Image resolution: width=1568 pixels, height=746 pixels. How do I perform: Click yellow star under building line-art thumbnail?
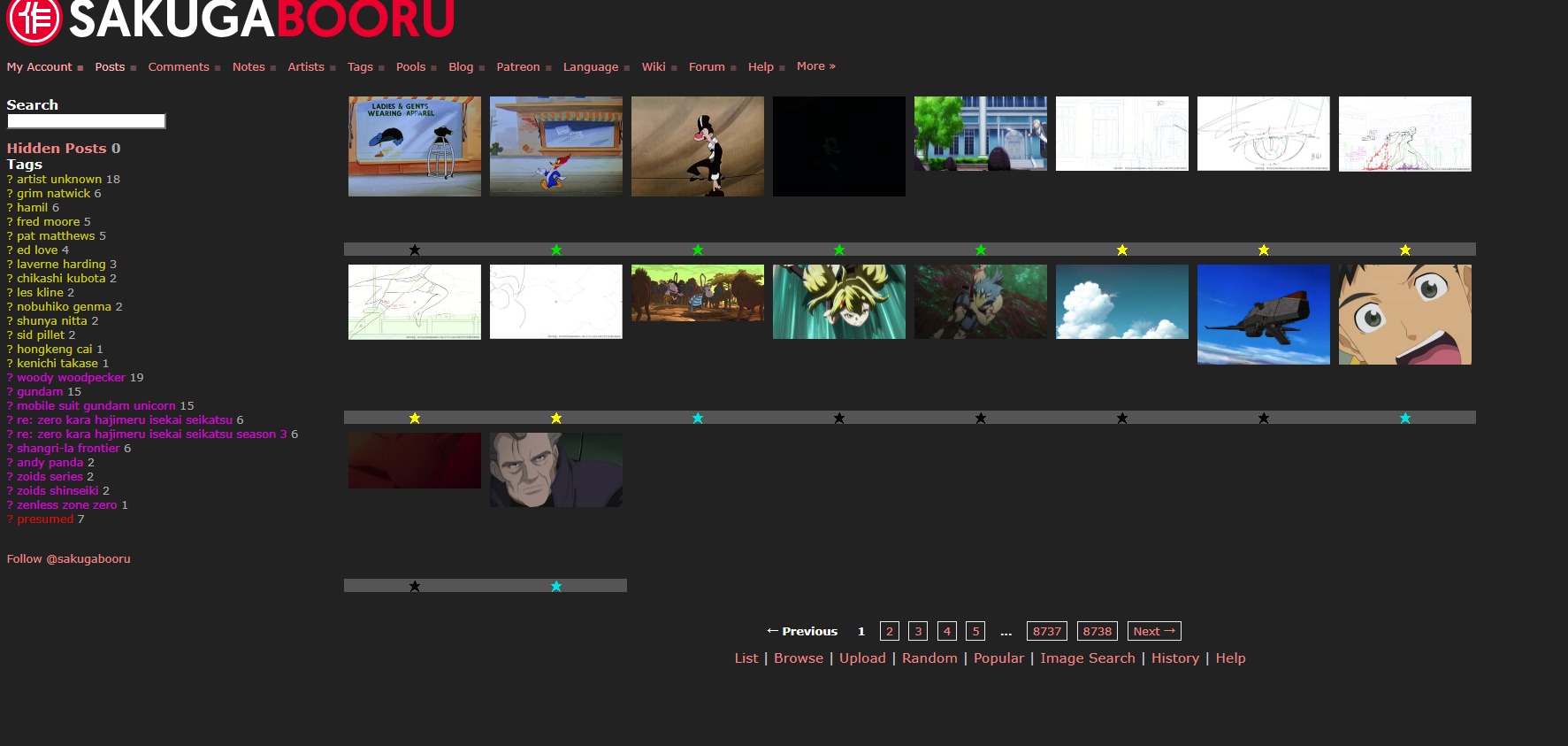(x=1122, y=250)
